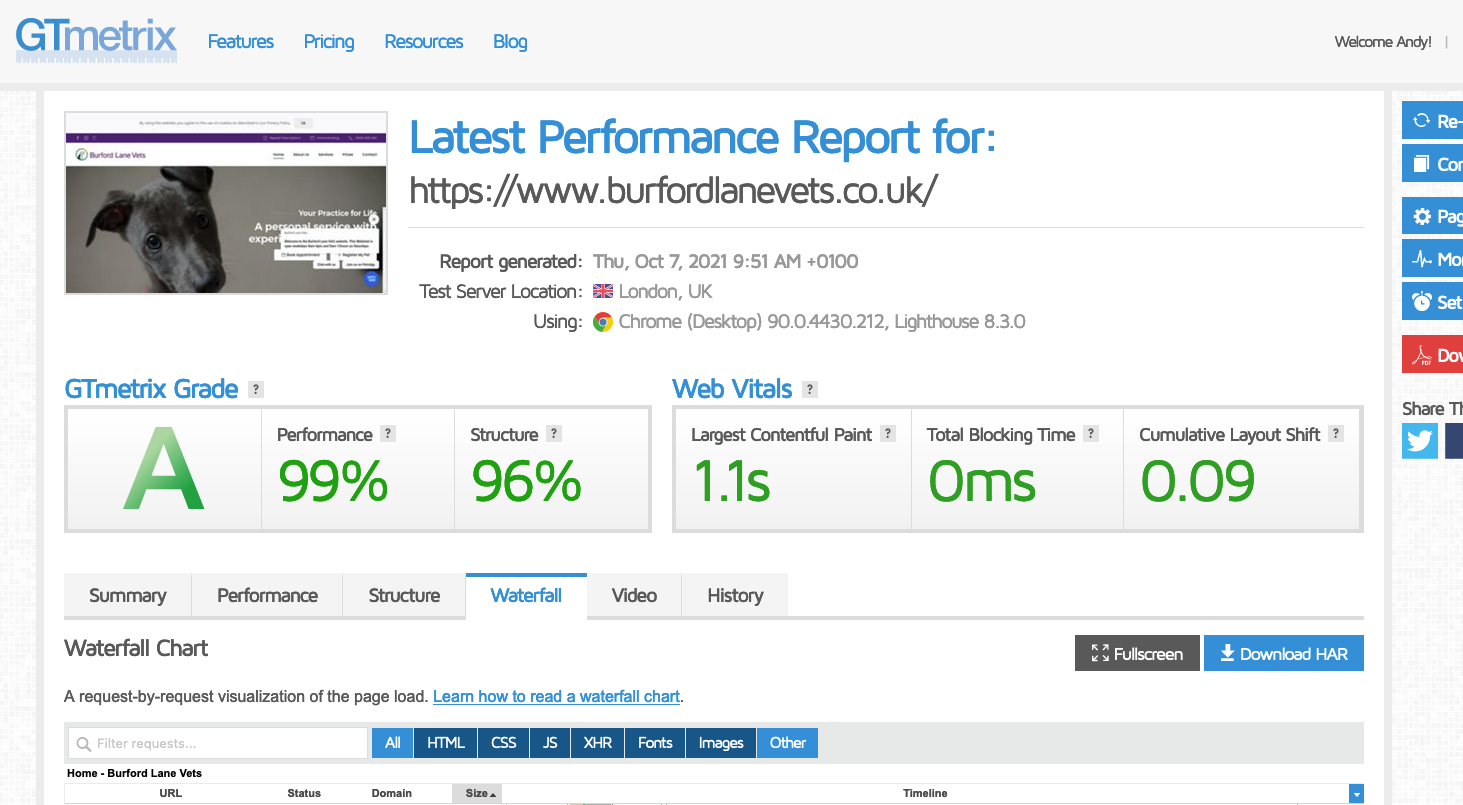Toggle the JS request filter
This screenshot has width=1463, height=805.
550,743
